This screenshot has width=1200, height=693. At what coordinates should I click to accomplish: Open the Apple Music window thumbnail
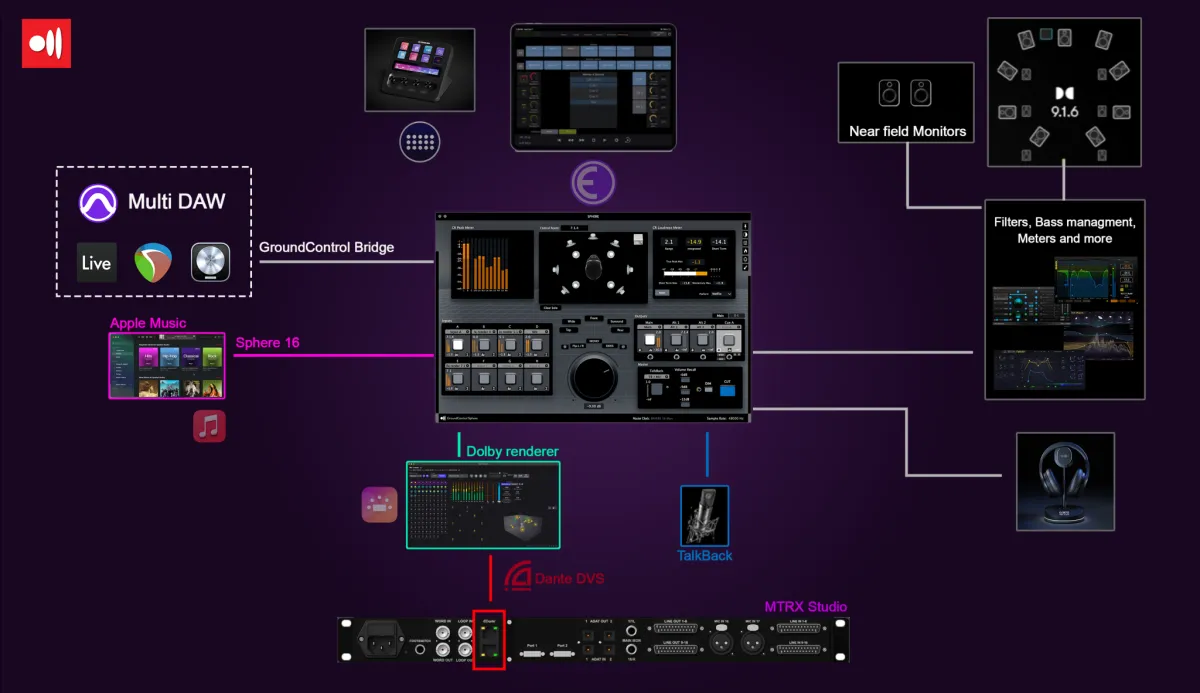(x=167, y=366)
